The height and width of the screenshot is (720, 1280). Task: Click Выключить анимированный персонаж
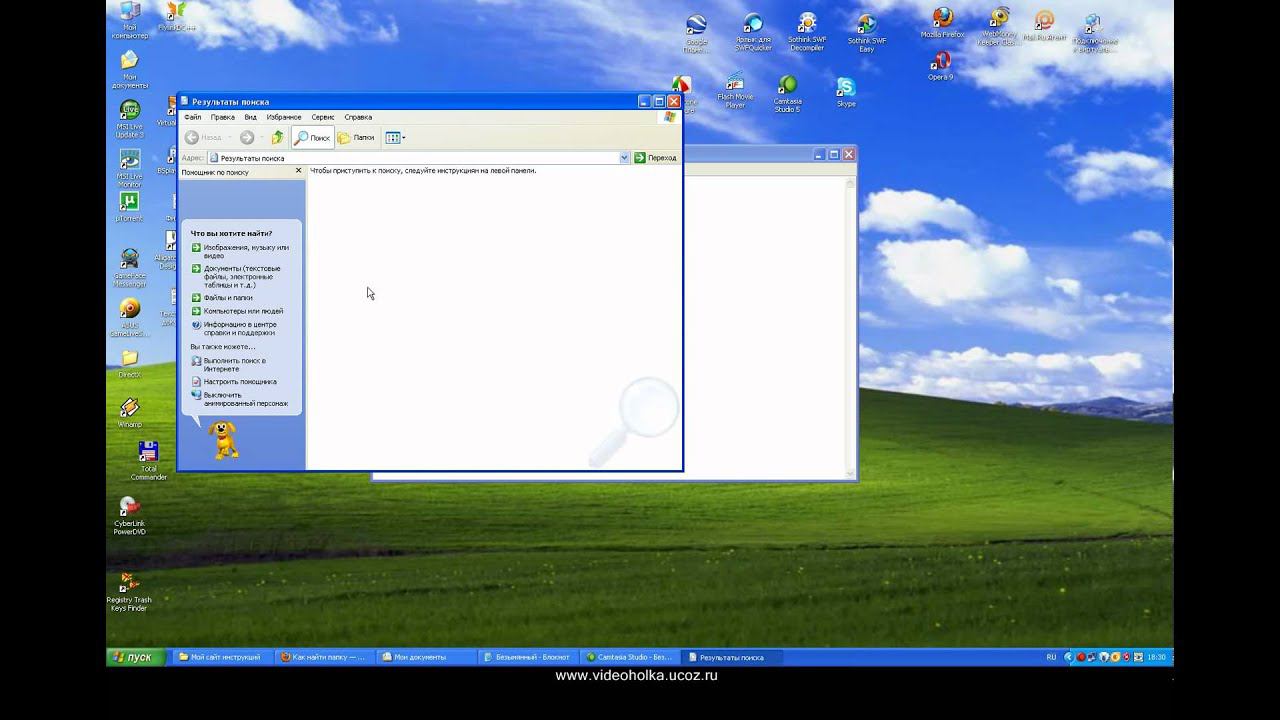240,399
